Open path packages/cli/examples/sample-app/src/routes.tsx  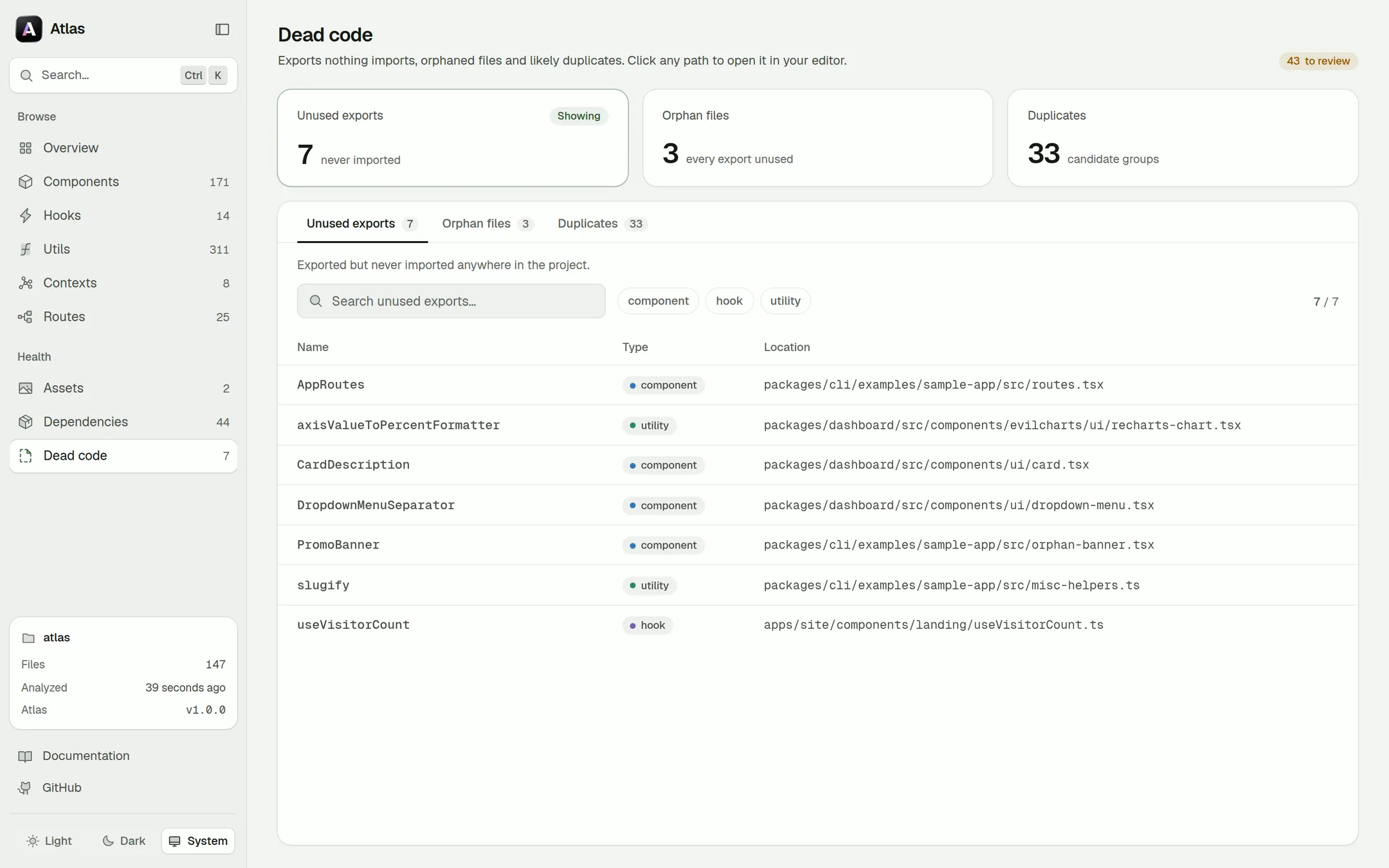coord(933,384)
